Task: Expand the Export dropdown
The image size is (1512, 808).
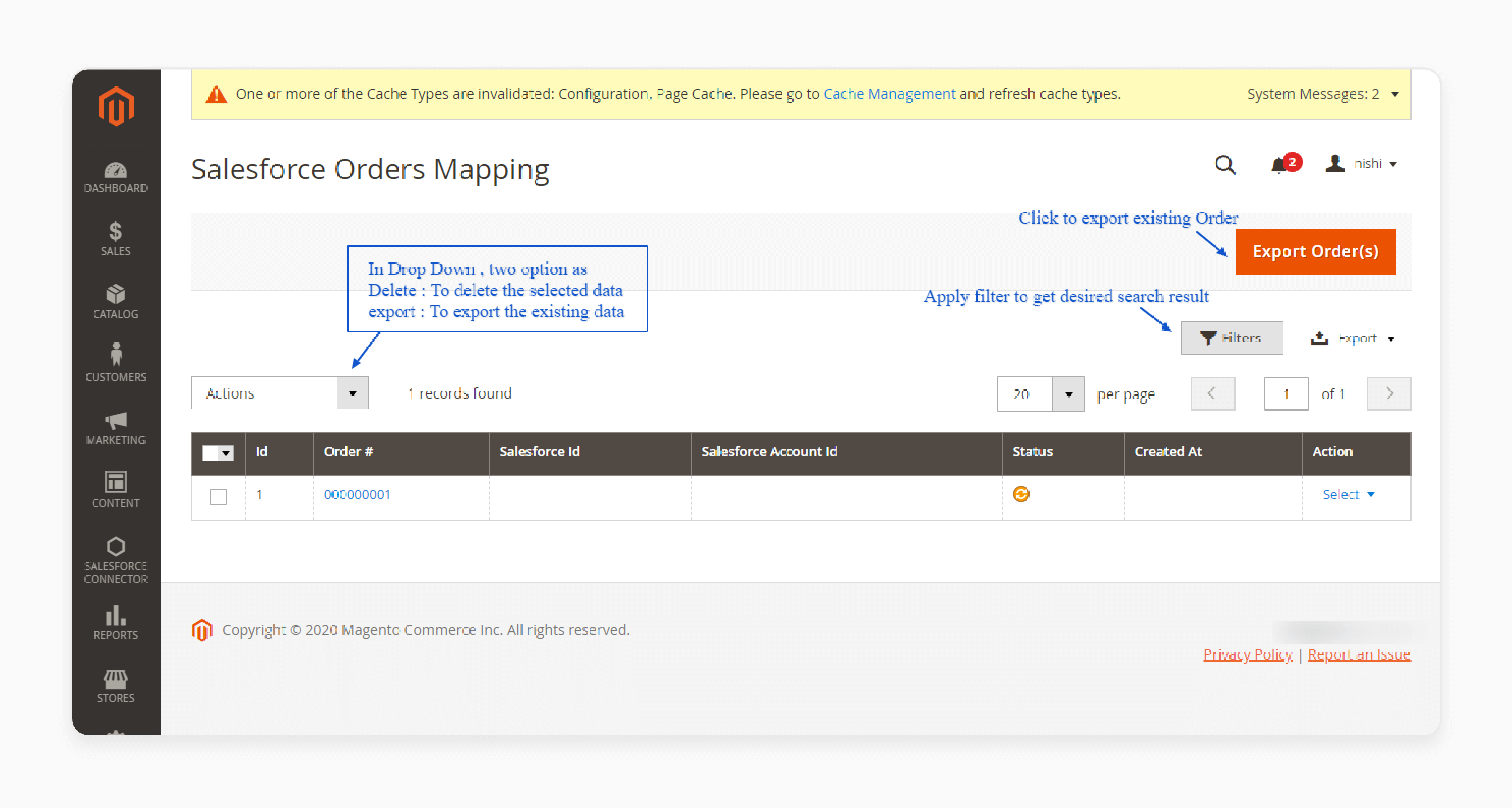Action: point(1352,339)
